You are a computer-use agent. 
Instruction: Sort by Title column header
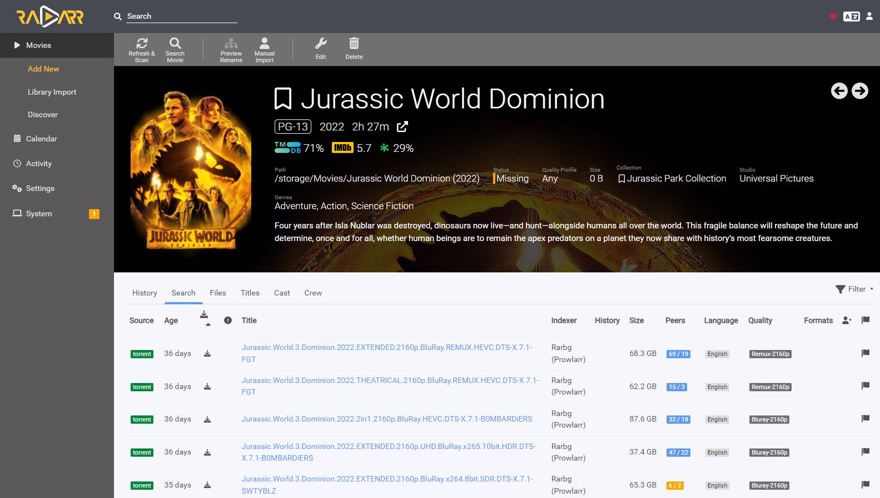[249, 321]
